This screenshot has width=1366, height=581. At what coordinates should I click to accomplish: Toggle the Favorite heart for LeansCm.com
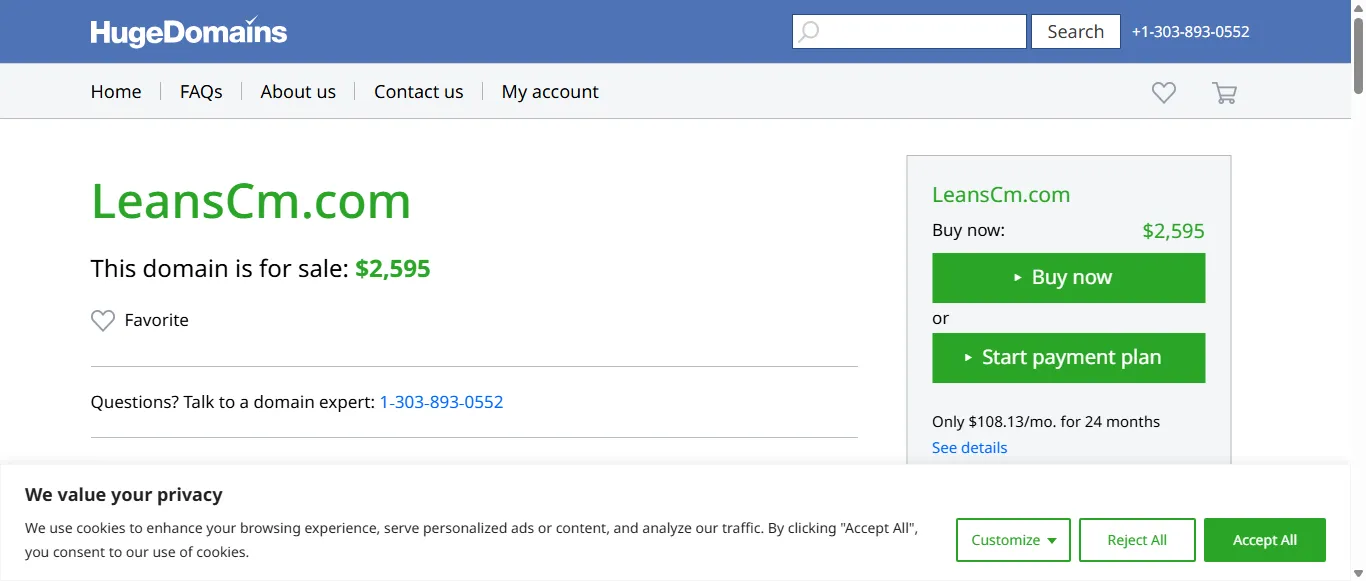[103, 320]
